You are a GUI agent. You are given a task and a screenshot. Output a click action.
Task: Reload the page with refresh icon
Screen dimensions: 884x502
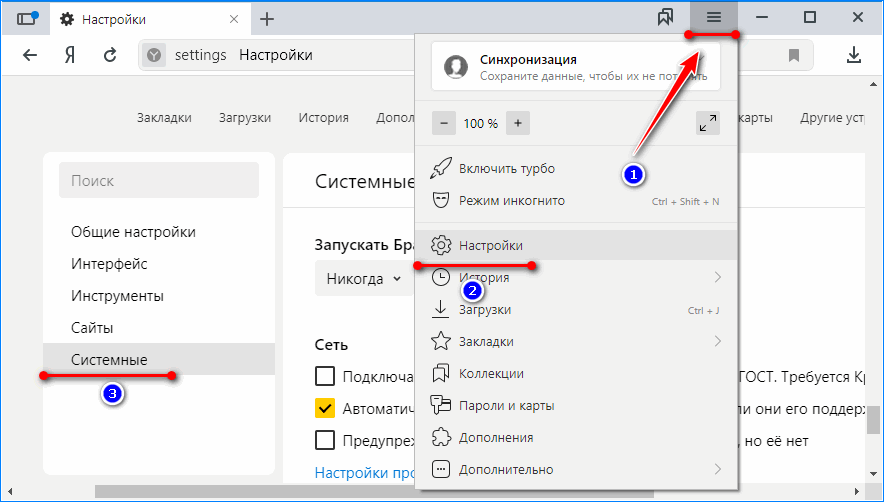click(110, 55)
